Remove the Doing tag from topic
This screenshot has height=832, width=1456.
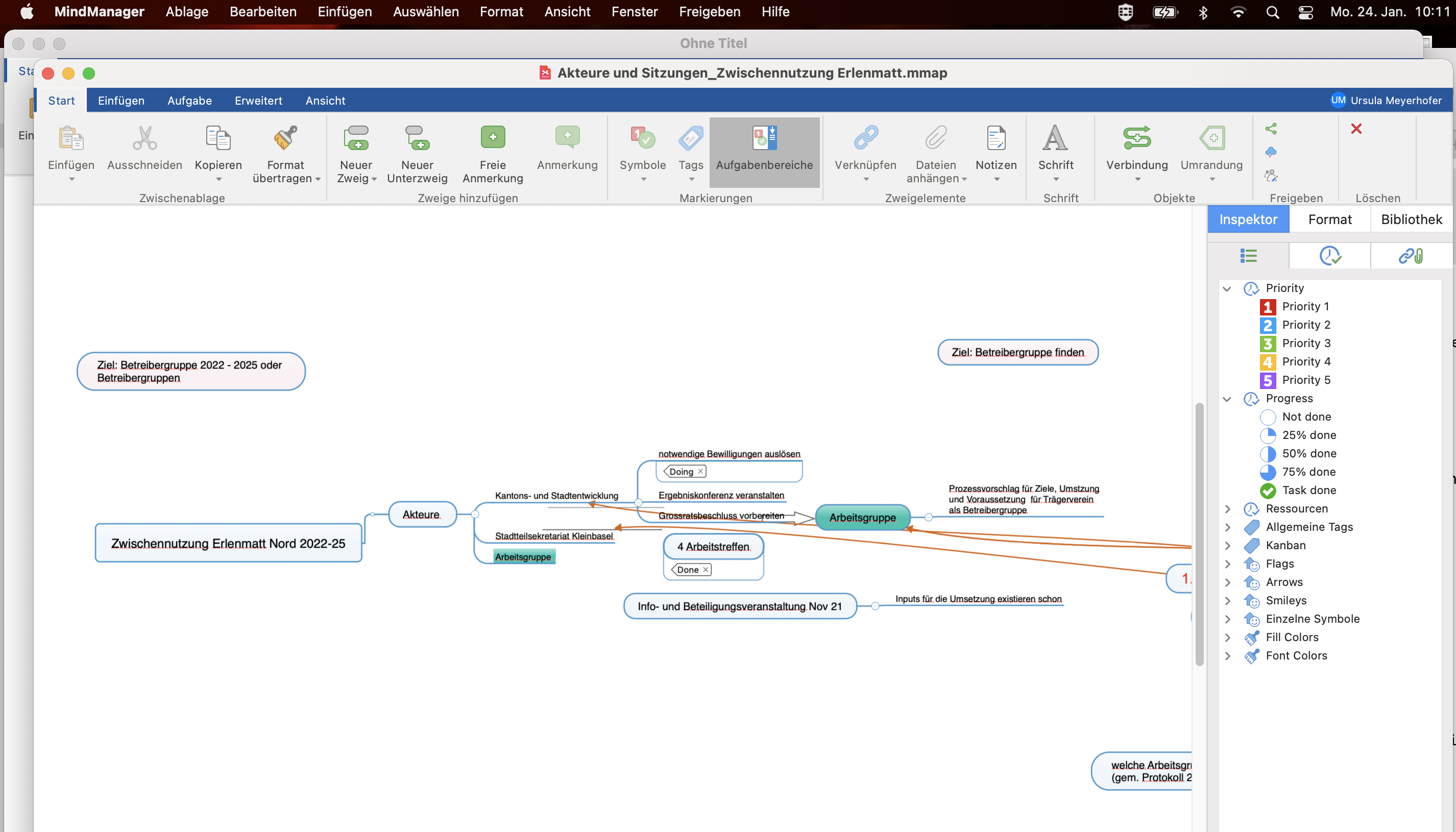[x=700, y=472]
